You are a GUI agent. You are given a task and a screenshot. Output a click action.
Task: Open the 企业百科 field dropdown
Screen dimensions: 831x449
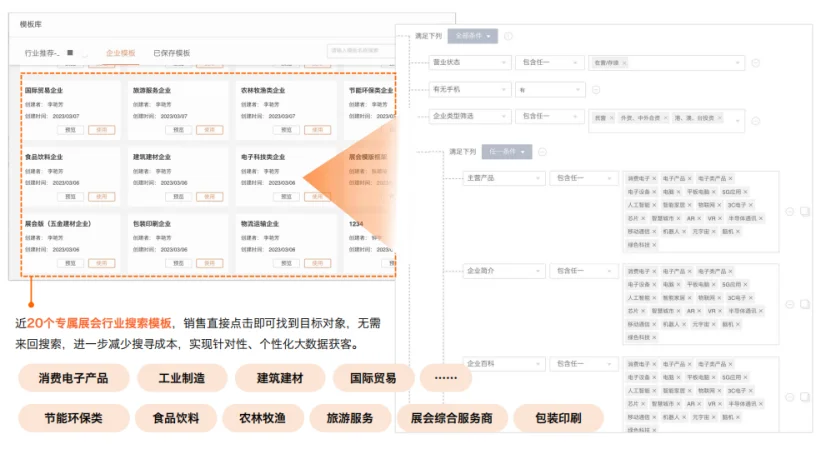[504, 364]
